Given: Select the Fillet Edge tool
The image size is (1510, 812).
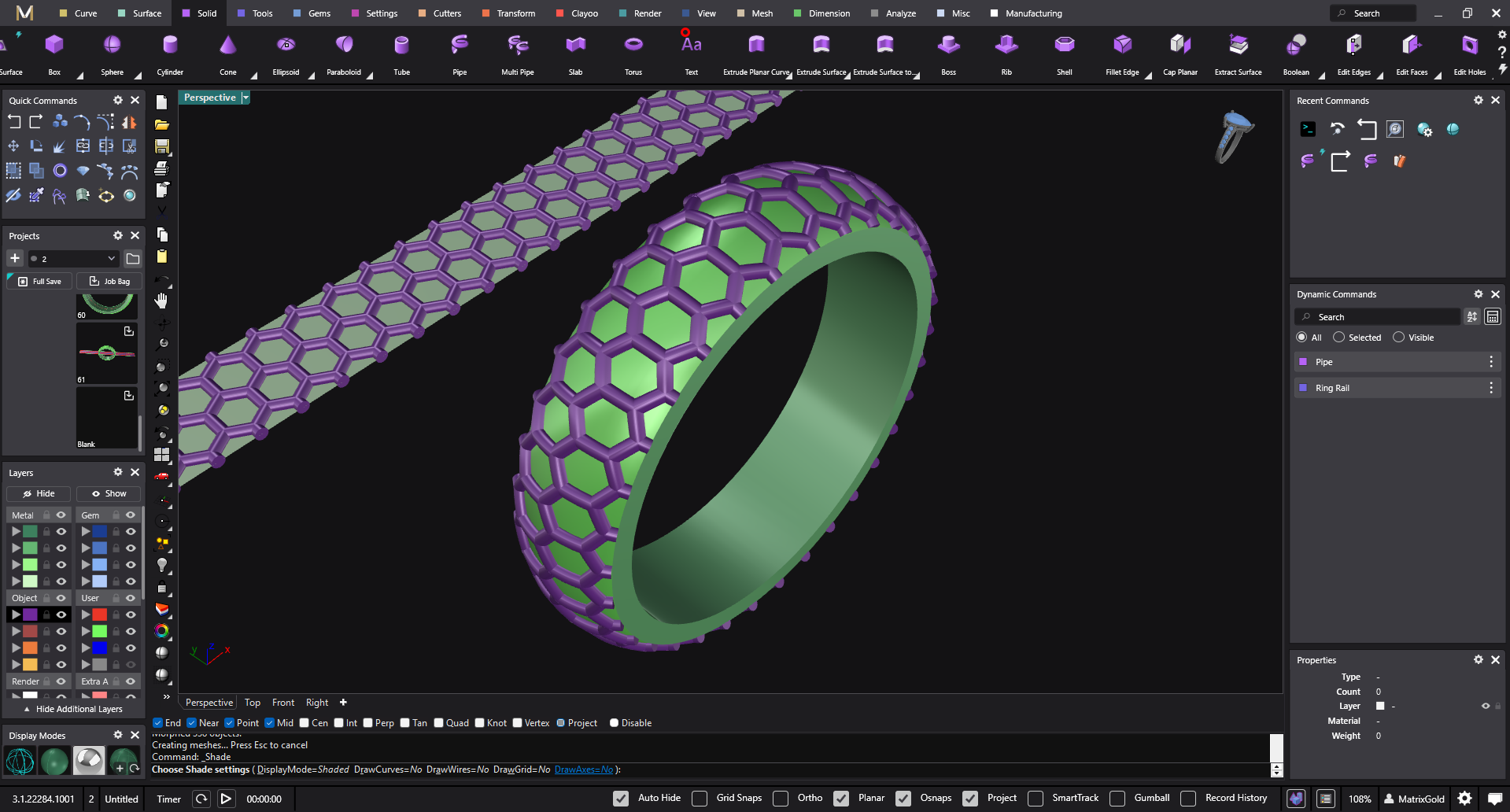Looking at the screenshot, I should pyautogui.click(x=1122, y=46).
